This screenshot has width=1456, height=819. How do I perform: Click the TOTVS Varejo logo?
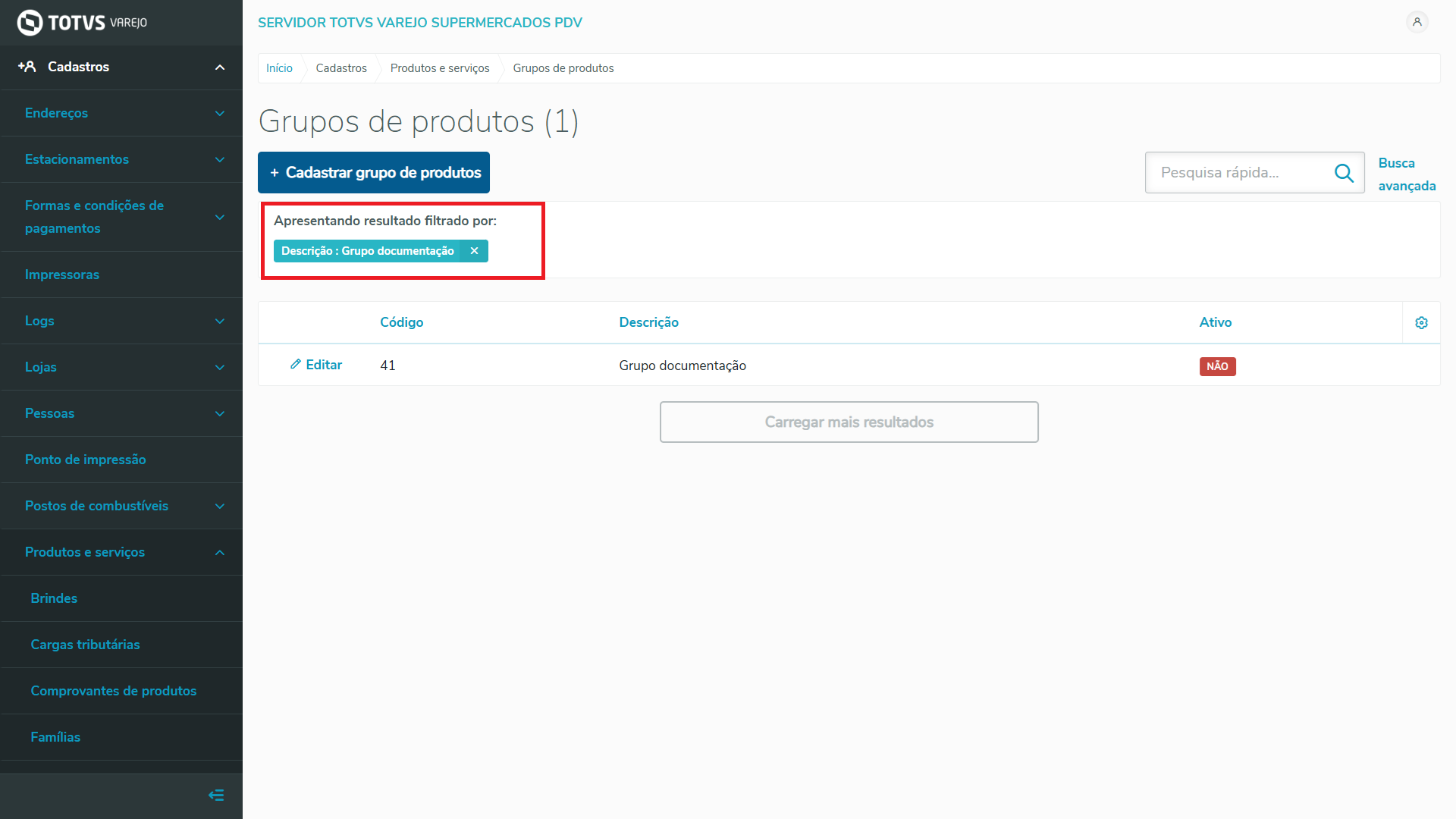[82, 23]
